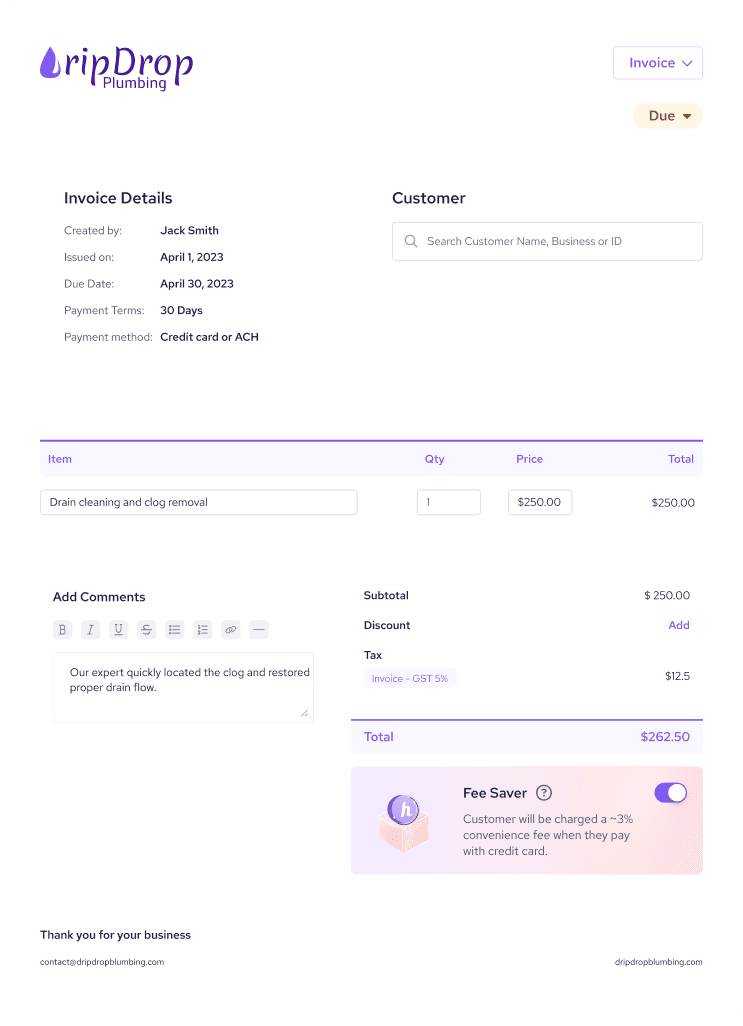This screenshot has width=743, height=1026.
Task: Click the Fee Saver help icon
Action: [544, 793]
